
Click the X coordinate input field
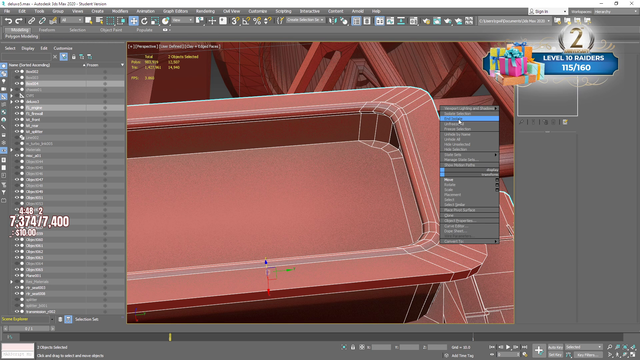(381, 347)
